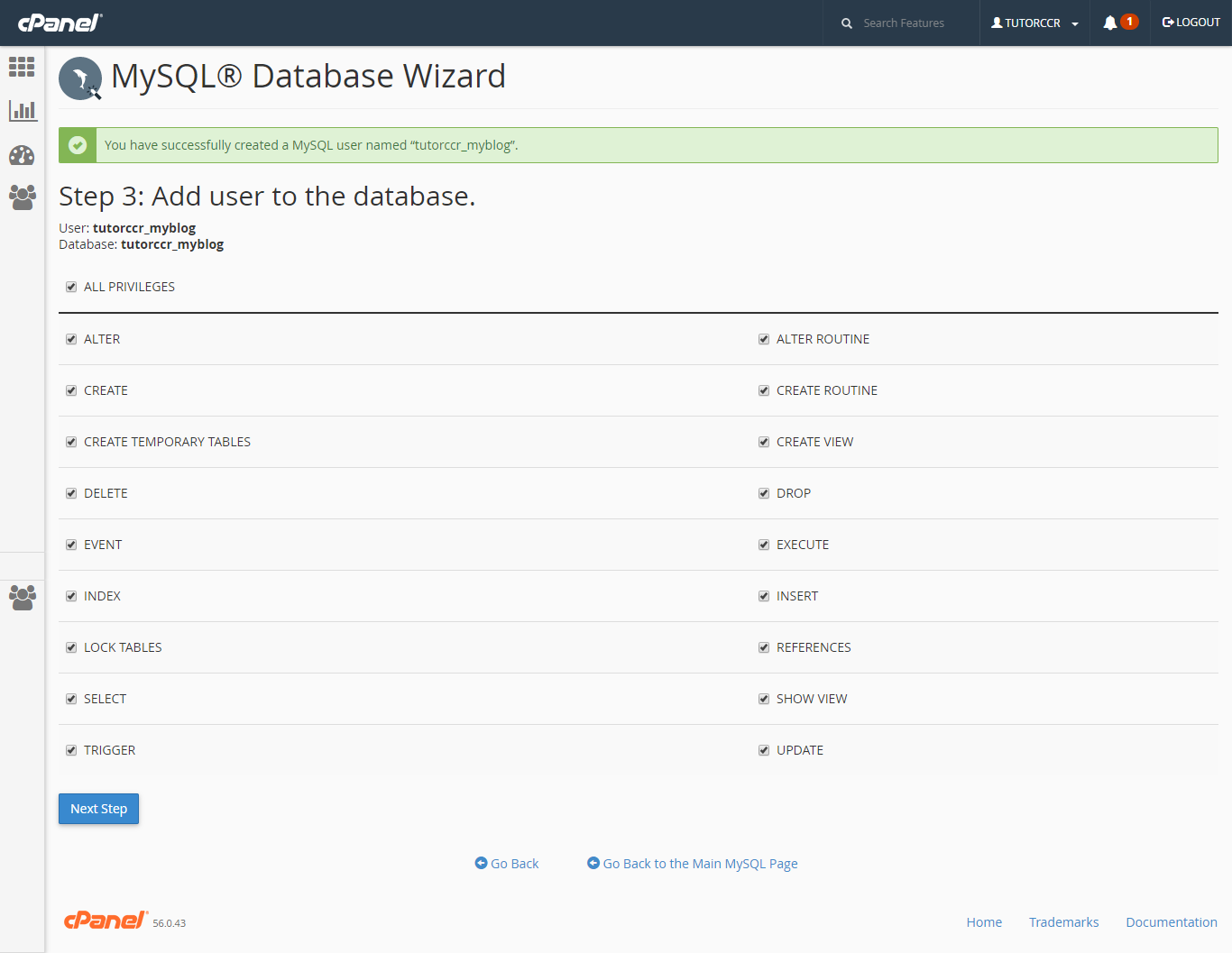Toggle the EXECUTE privilege checkbox
Image resolution: width=1232 pixels, height=953 pixels.
tap(764, 545)
